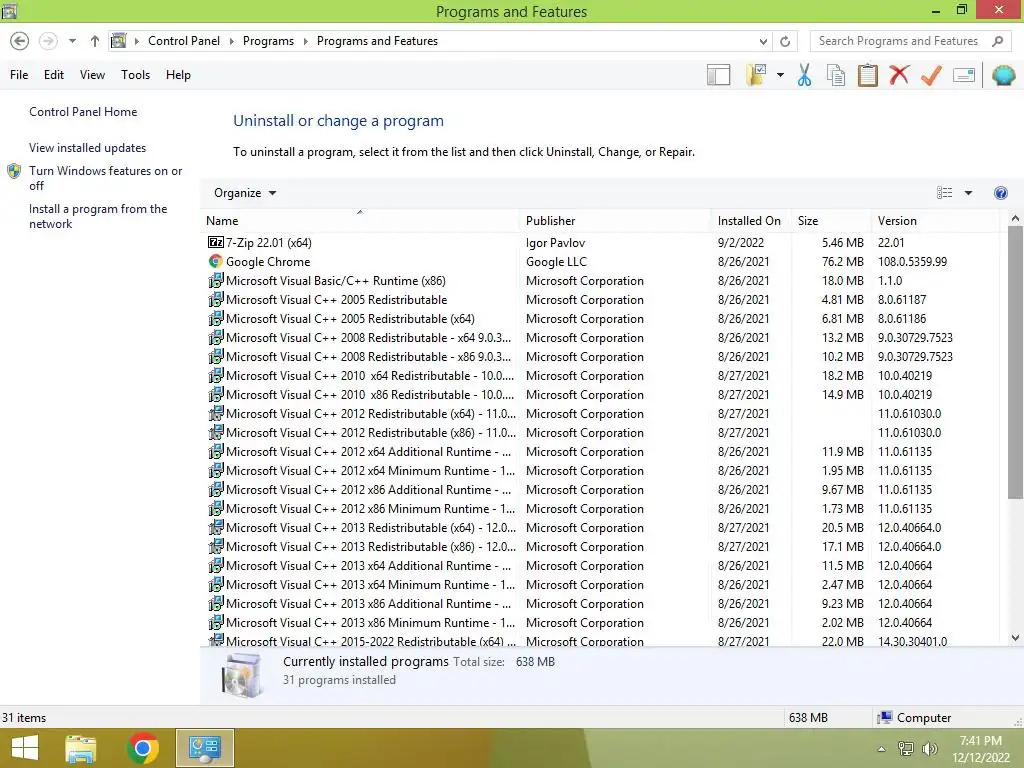This screenshot has height=768, width=1024.
Task: Click the Google Chrome icon in program list
Action: [x=216, y=261]
